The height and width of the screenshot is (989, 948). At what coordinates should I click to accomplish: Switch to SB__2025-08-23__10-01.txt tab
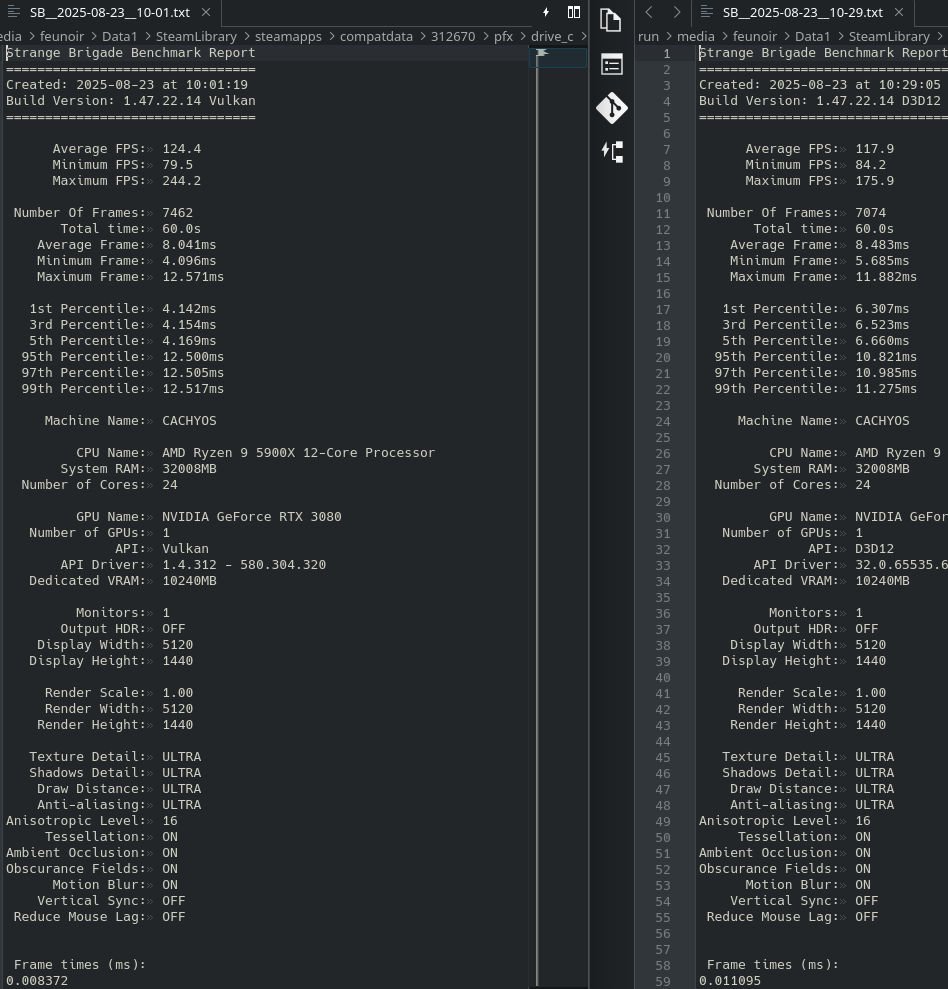(x=100, y=12)
